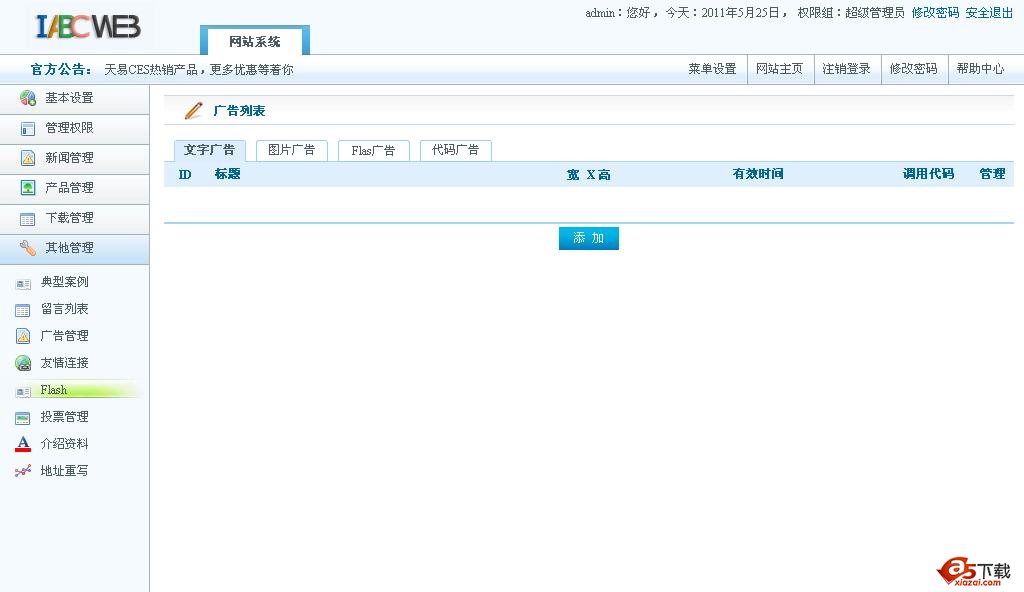Click the 广告管理 sidebar icon
1024x592 pixels.
coord(23,336)
